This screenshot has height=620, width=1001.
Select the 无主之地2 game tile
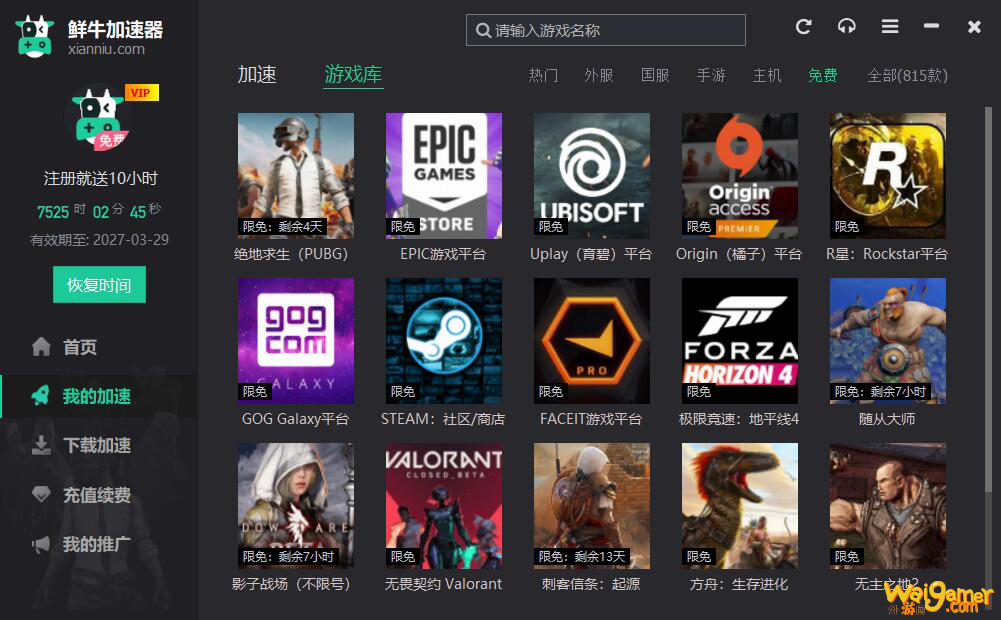tap(888, 506)
